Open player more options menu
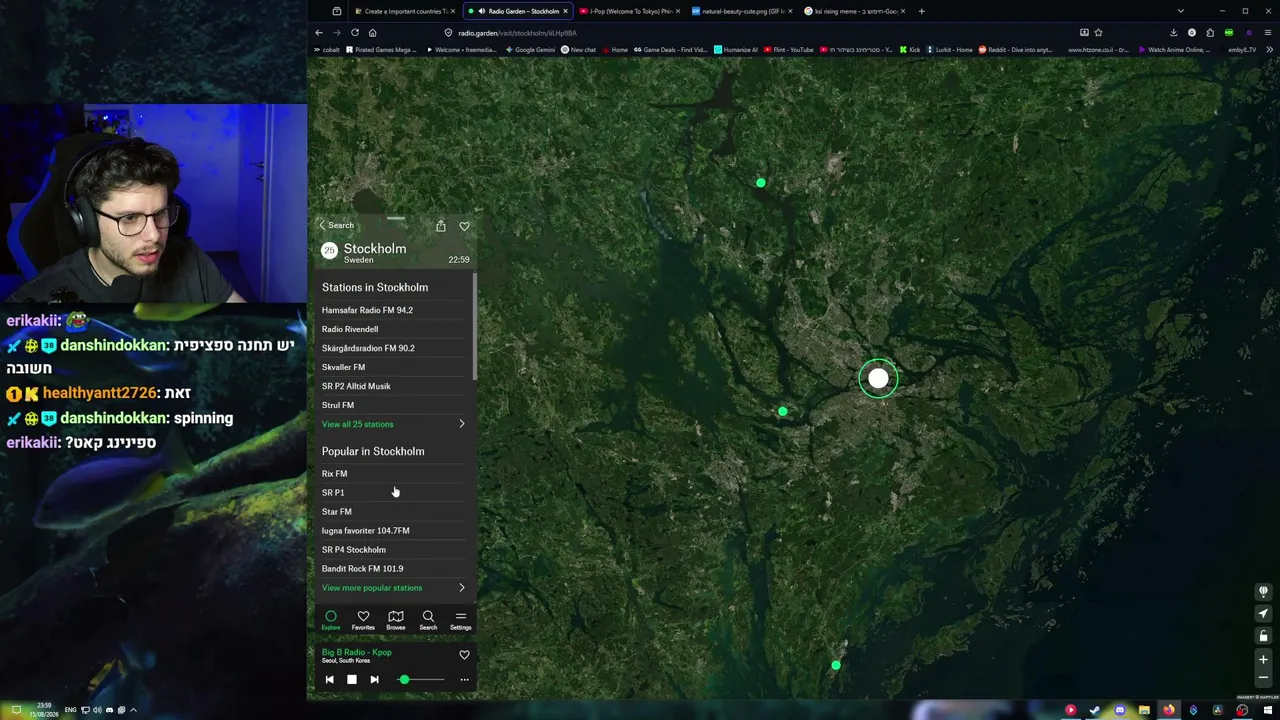The width and height of the screenshot is (1280, 720). click(x=464, y=680)
